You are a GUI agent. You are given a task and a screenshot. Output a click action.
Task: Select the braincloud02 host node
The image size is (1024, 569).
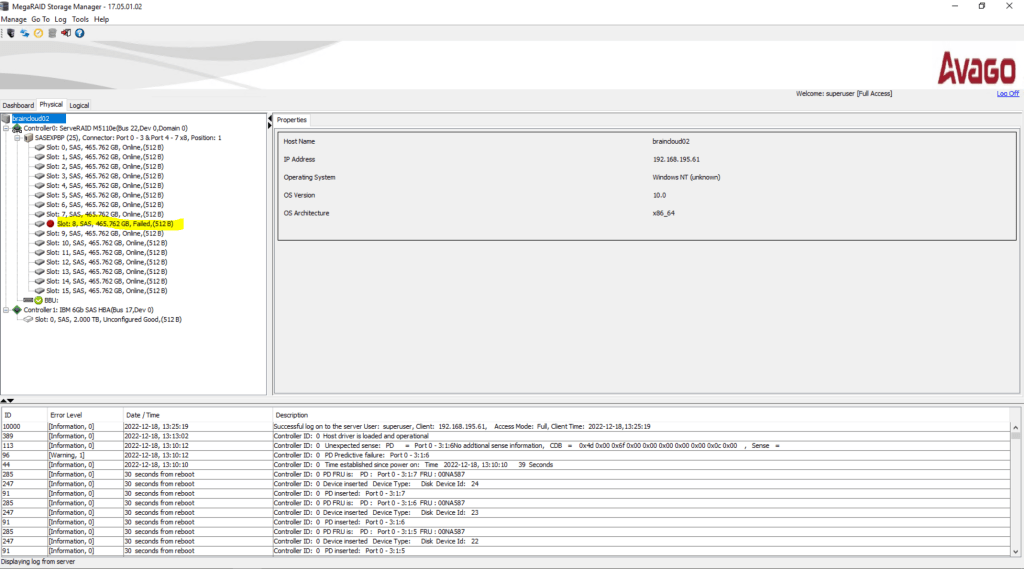pyautogui.click(x=39, y=119)
